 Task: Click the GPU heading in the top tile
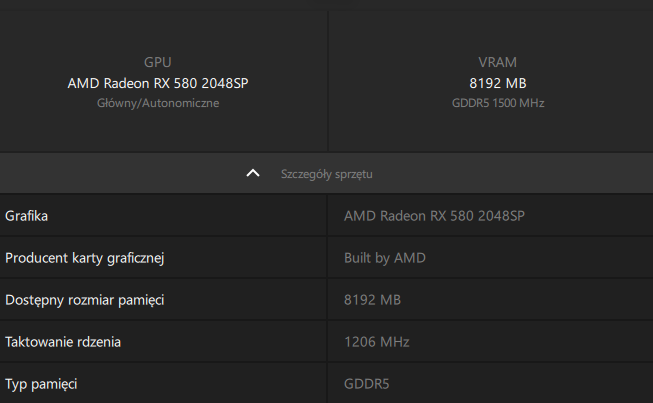pos(158,62)
